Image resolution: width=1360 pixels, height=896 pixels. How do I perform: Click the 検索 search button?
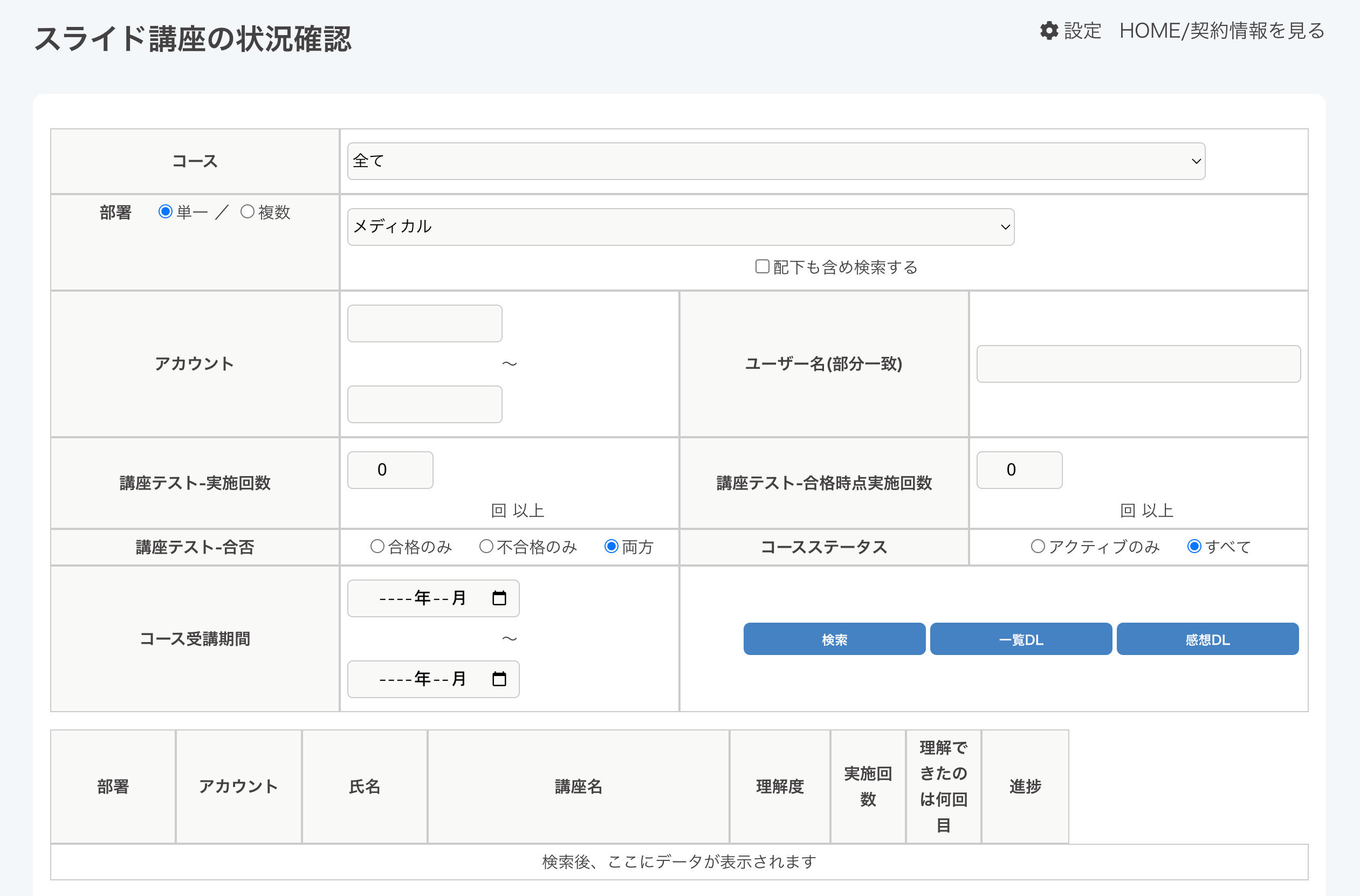pos(834,639)
